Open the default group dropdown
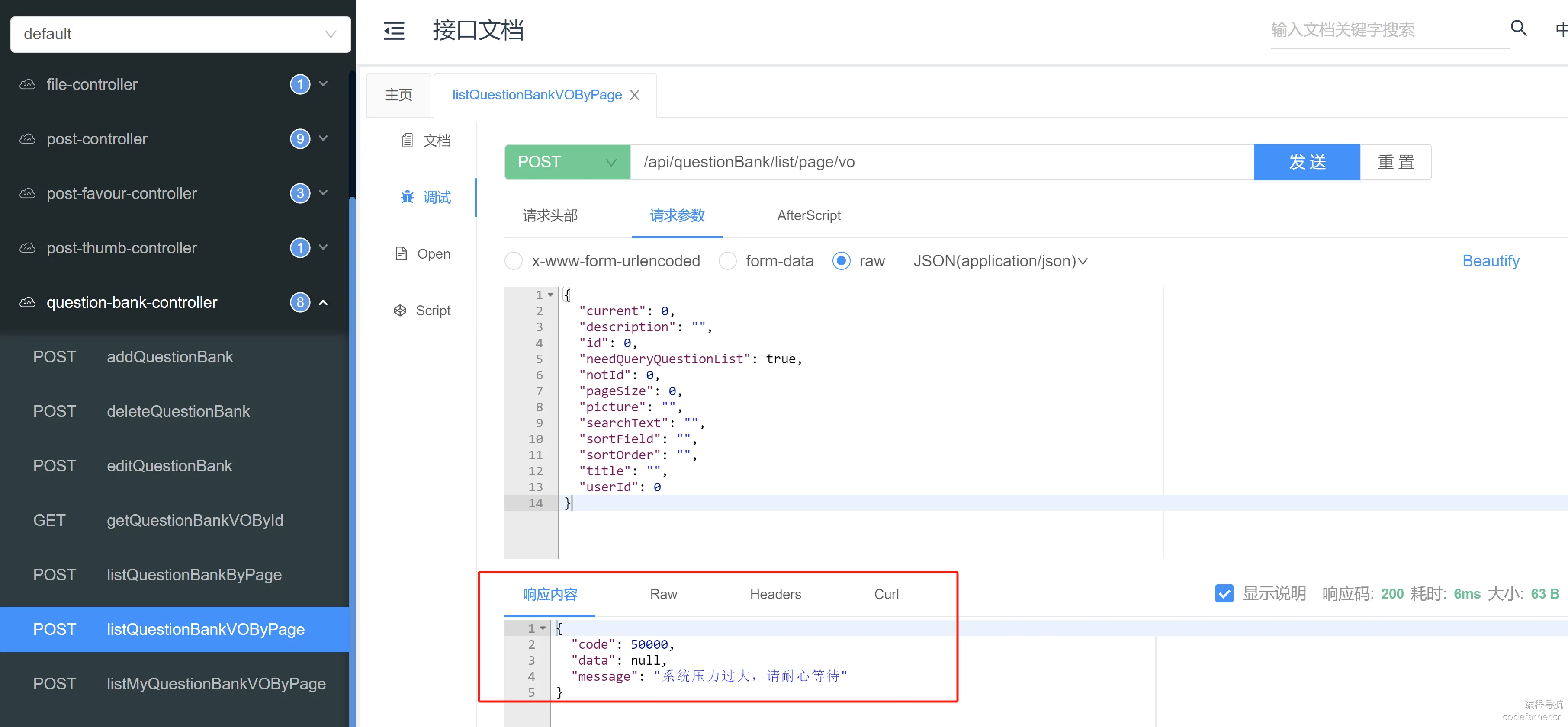This screenshot has height=727, width=1568. click(x=180, y=34)
